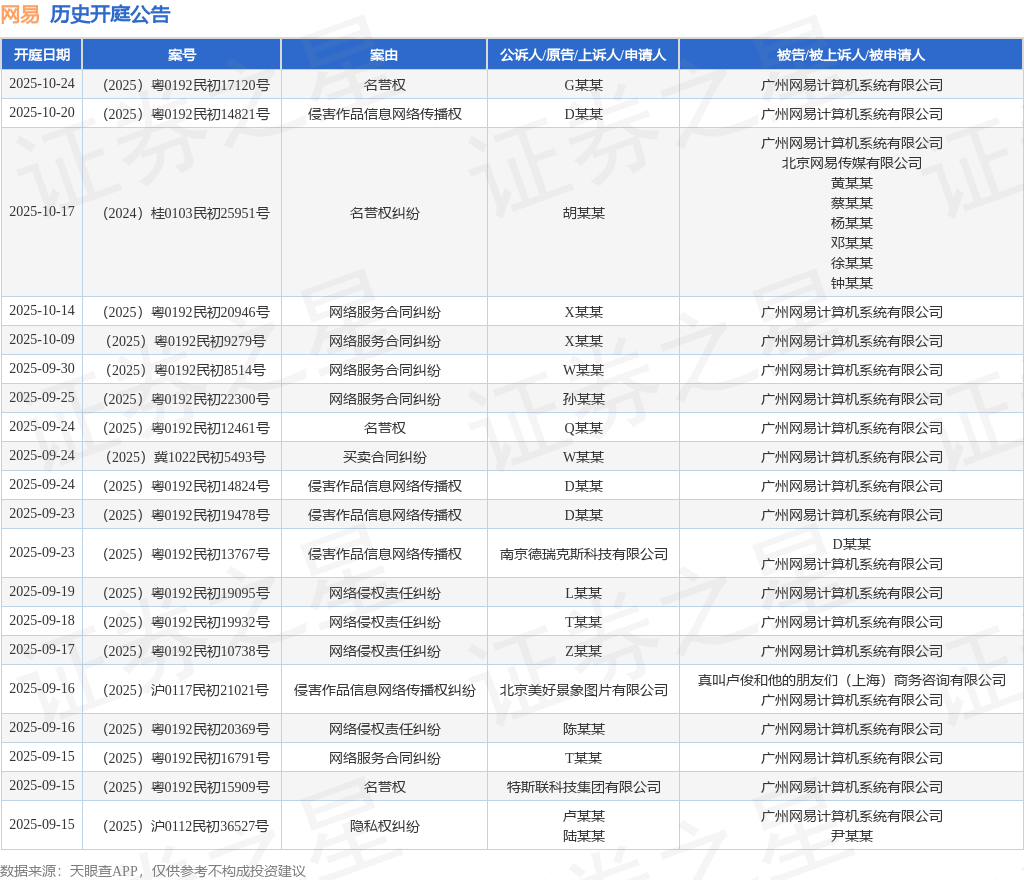Click date cell 2025-09-25
Screen dimensions: 1024x880
click(x=42, y=398)
